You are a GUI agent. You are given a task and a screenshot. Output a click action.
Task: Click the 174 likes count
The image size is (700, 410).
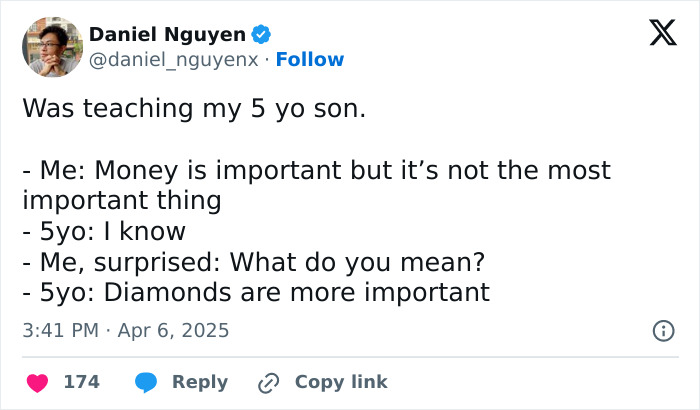(x=81, y=382)
